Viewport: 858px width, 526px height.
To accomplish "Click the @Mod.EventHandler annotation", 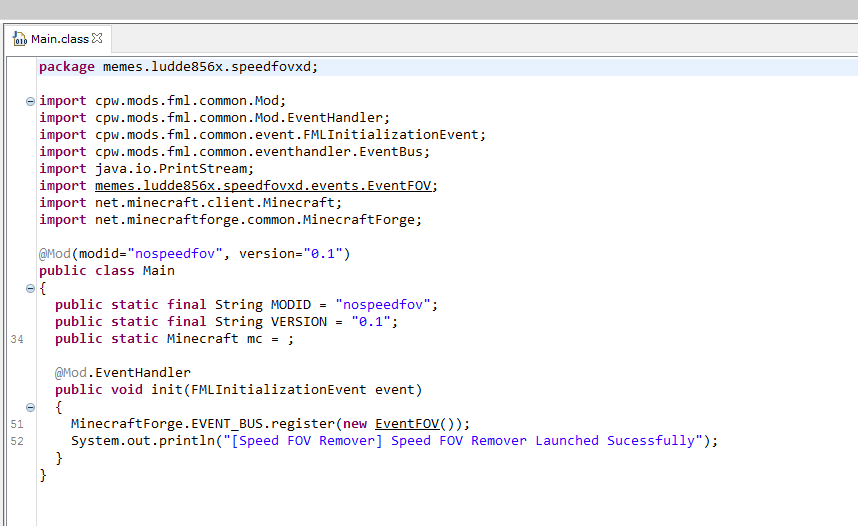I will pyautogui.click(x=123, y=373).
